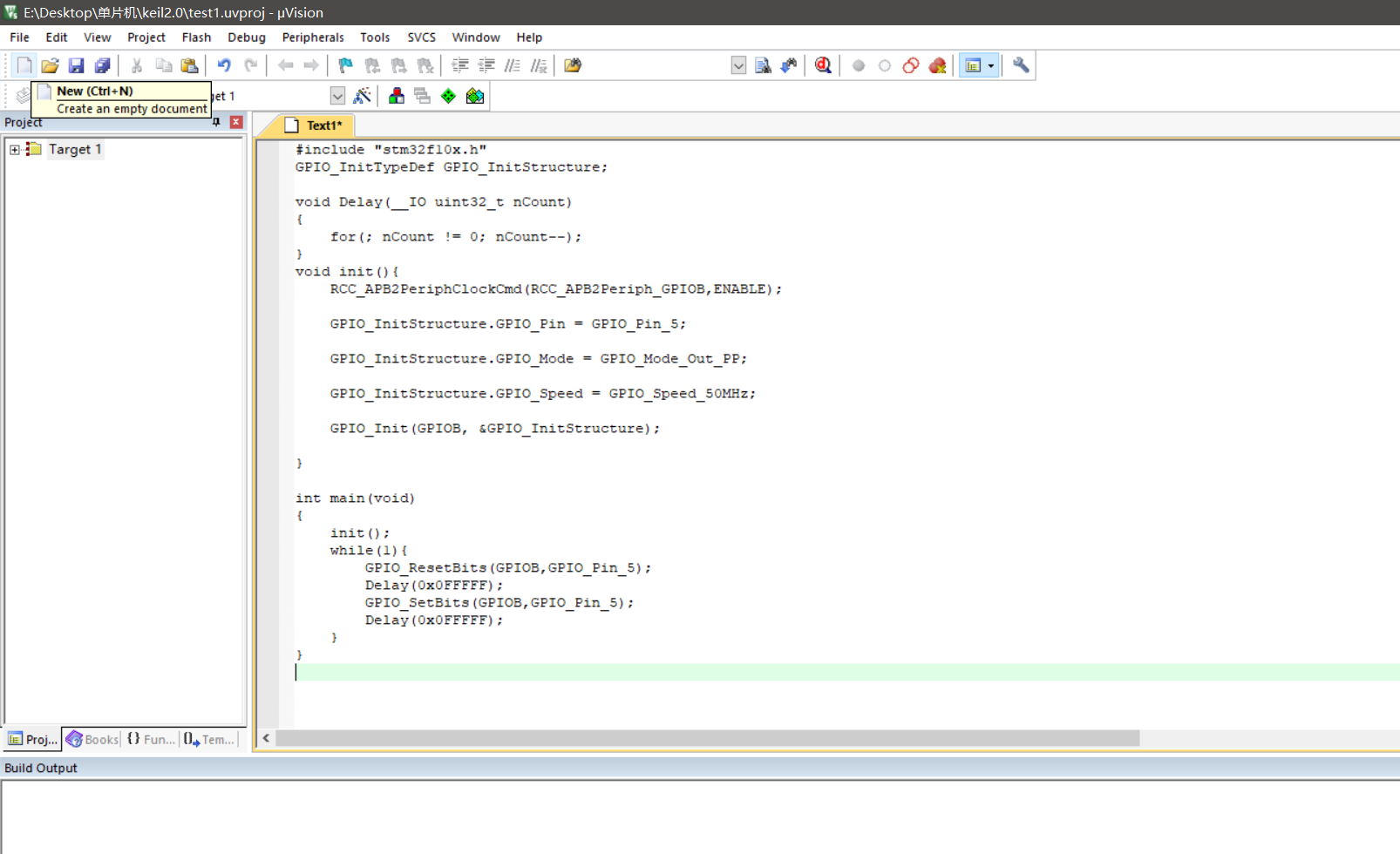The image size is (1400, 854).
Task: Create a new document with New icon
Action: (24, 65)
